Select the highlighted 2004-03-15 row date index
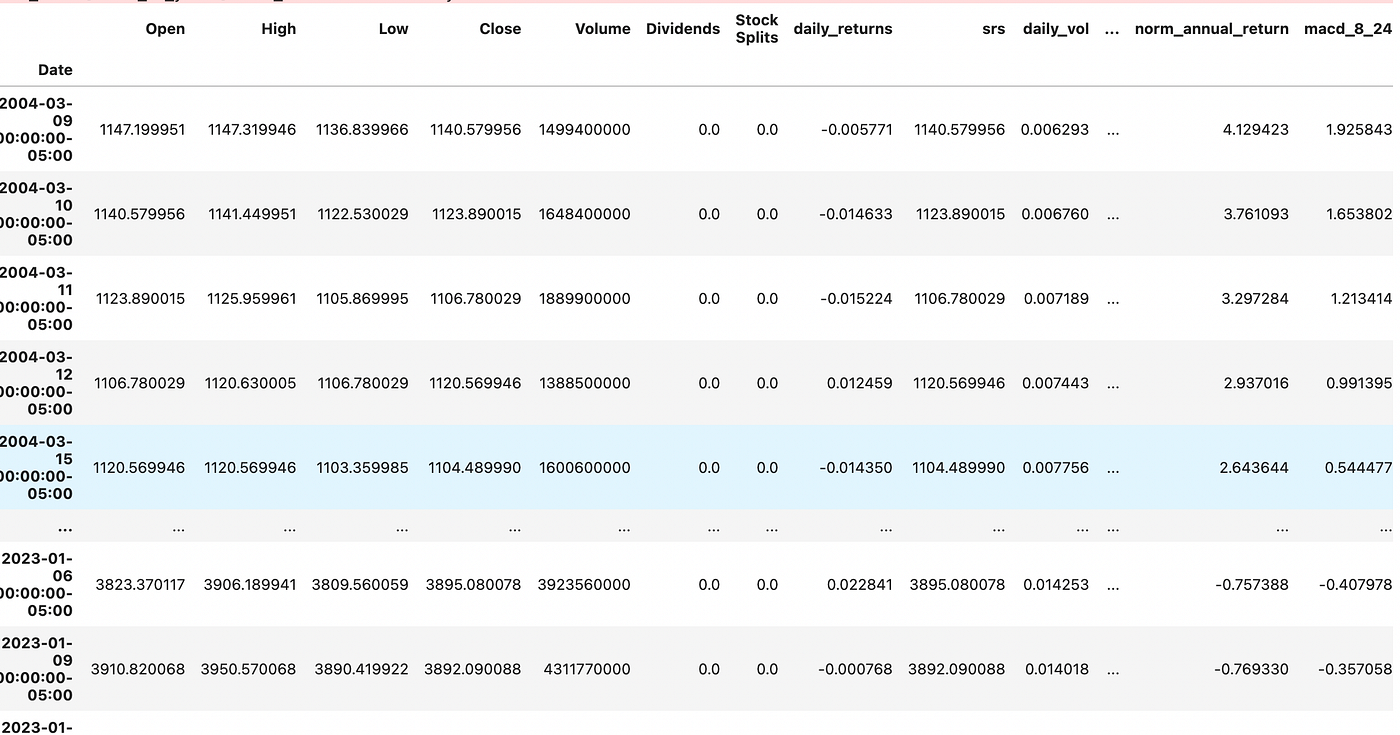1400x735 pixels. point(36,467)
